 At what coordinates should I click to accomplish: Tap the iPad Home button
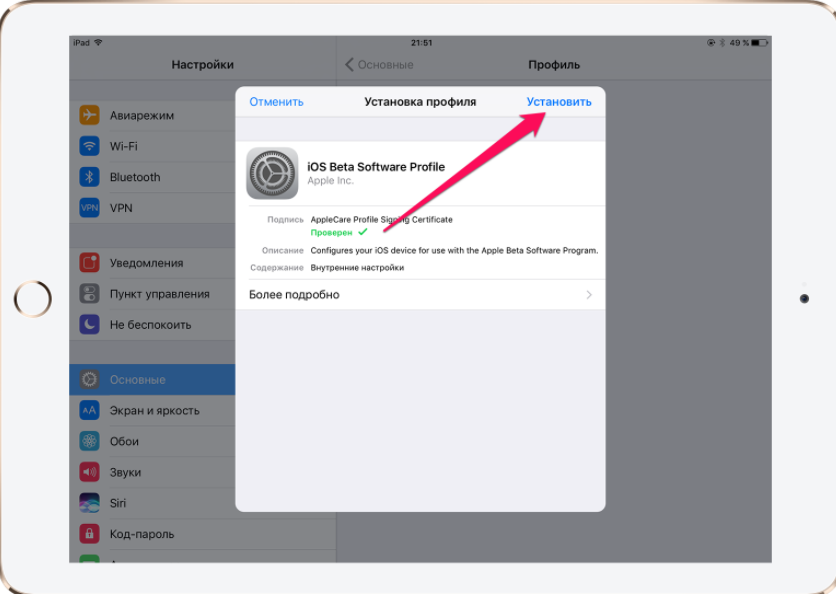[33, 299]
